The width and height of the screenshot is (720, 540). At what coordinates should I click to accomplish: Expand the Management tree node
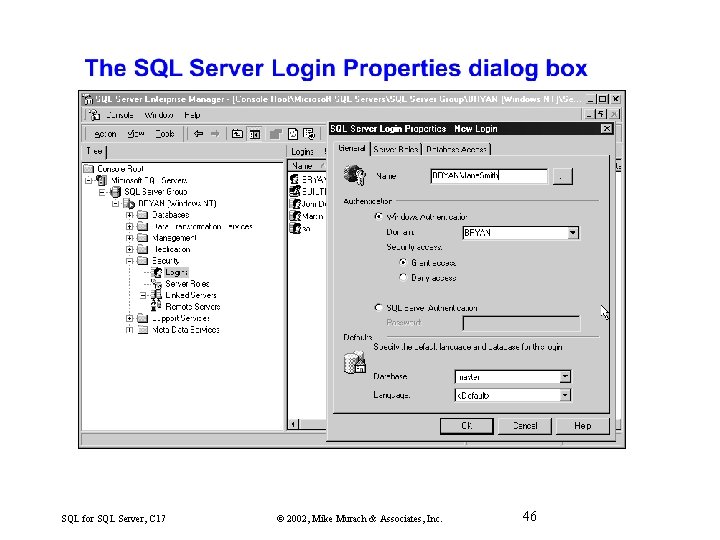(129, 238)
